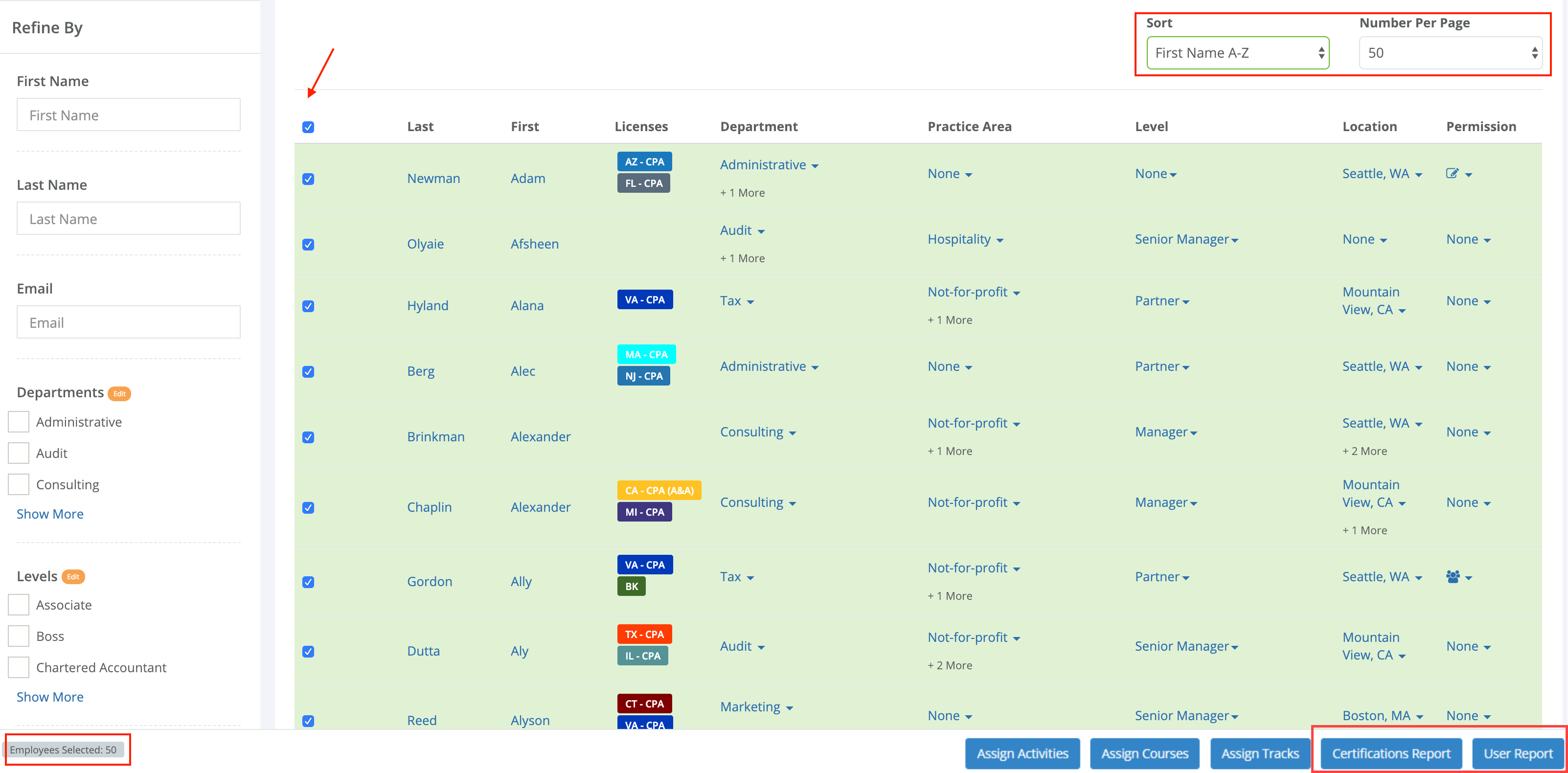Click the MA - CPA license badge
This screenshot has width=1568, height=773.
tap(646, 354)
